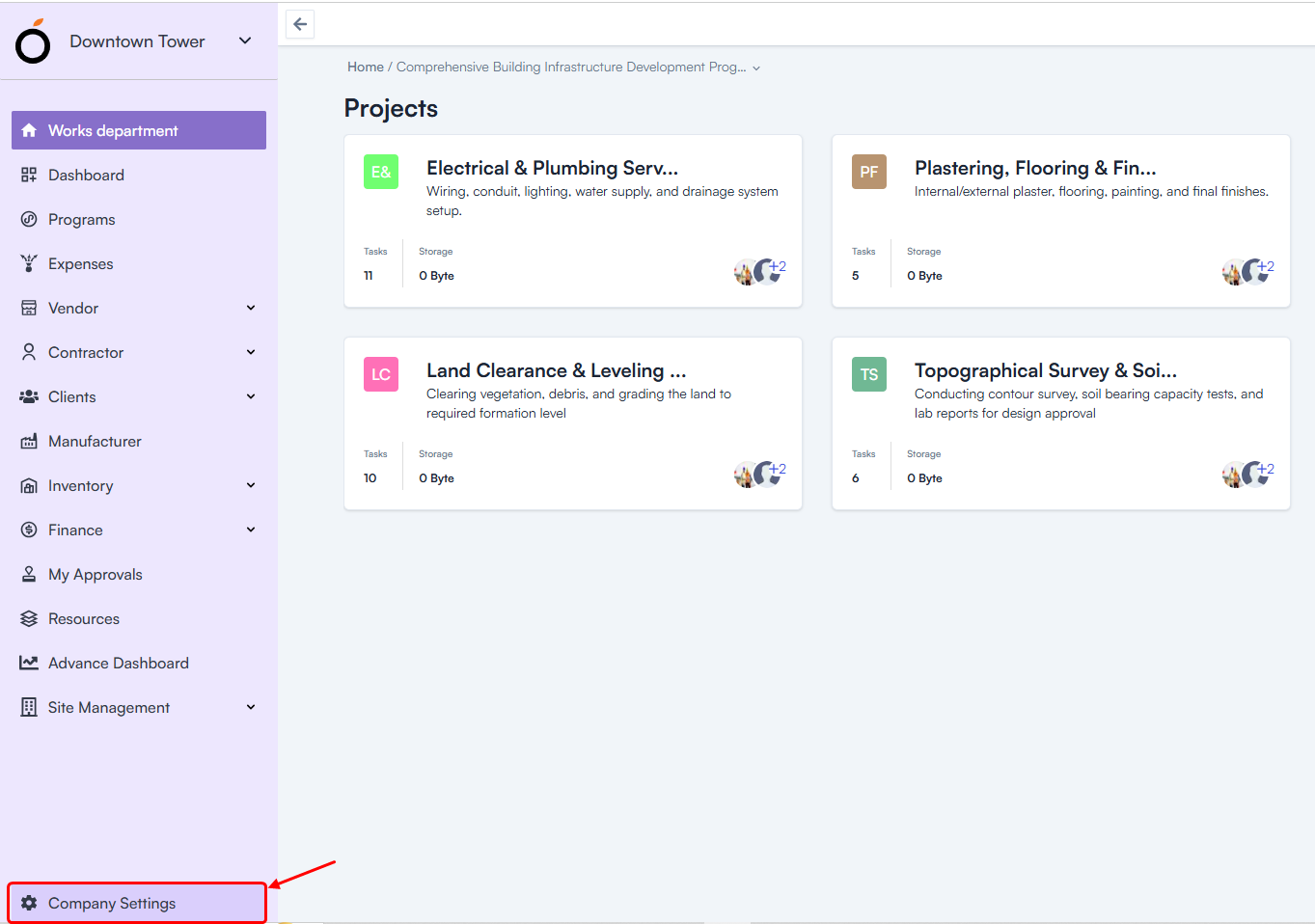Open Programs in the sidebar

pos(82,219)
